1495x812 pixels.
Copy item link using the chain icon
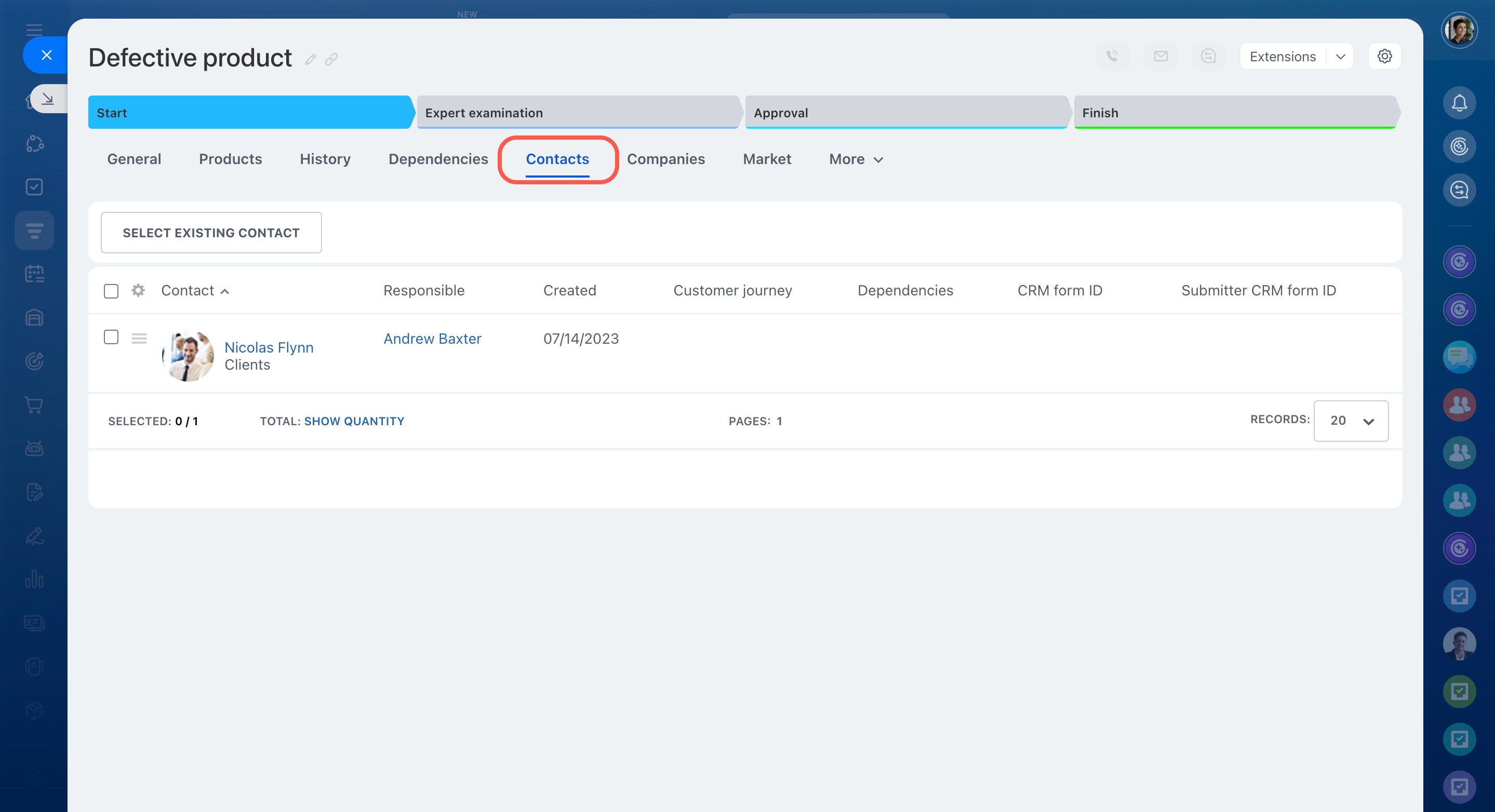coord(331,59)
